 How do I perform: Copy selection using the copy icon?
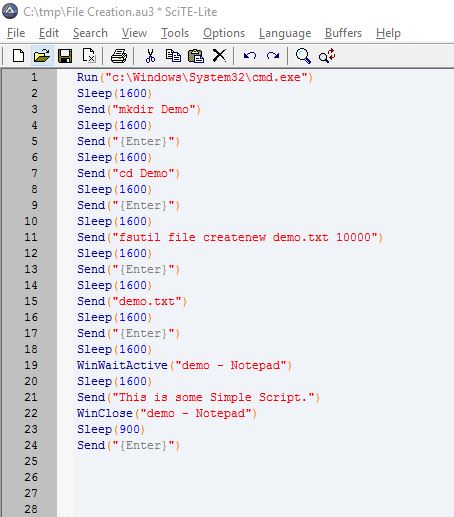pyautogui.click(x=173, y=55)
